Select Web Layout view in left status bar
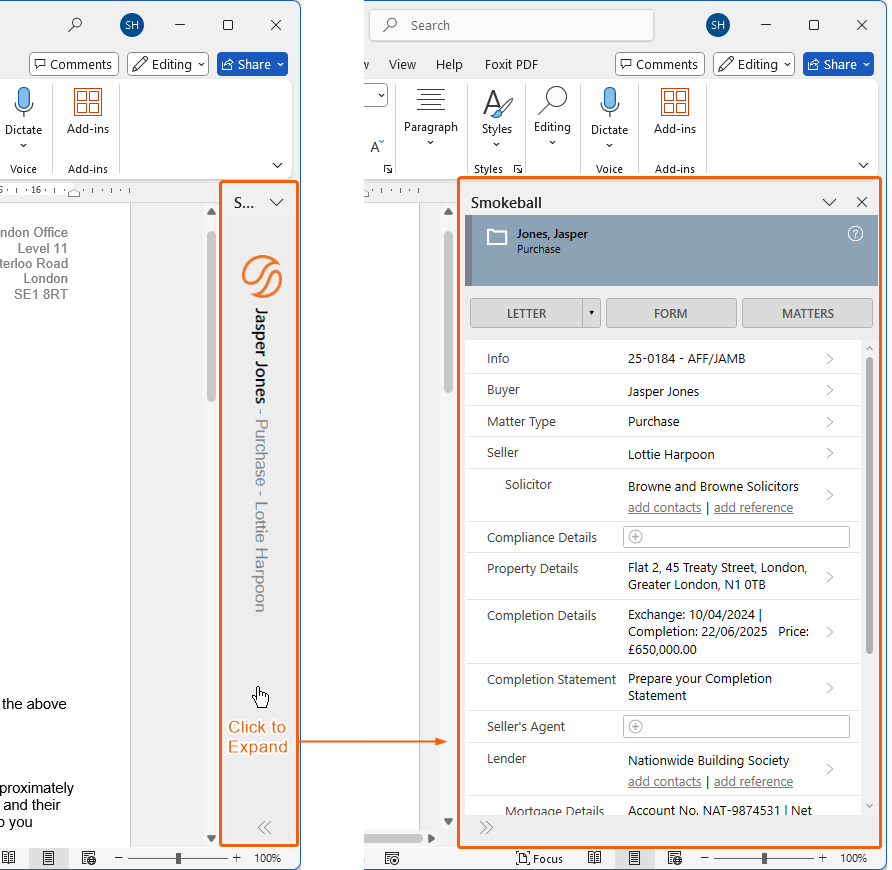Screen dimensions: 892x870 (x=89, y=857)
